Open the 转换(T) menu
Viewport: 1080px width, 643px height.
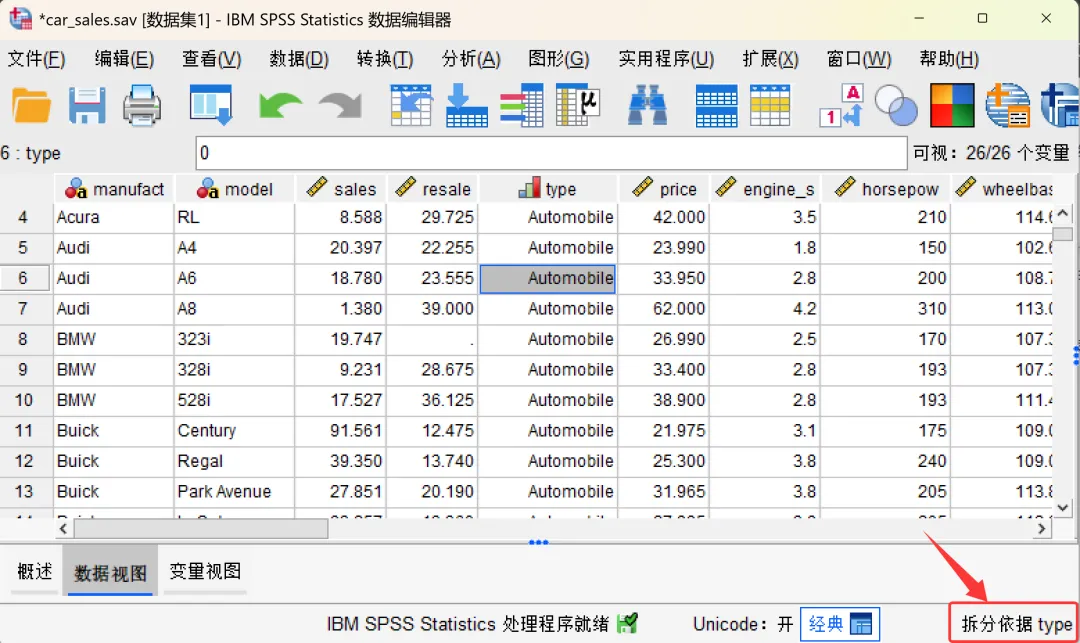(385, 59)
